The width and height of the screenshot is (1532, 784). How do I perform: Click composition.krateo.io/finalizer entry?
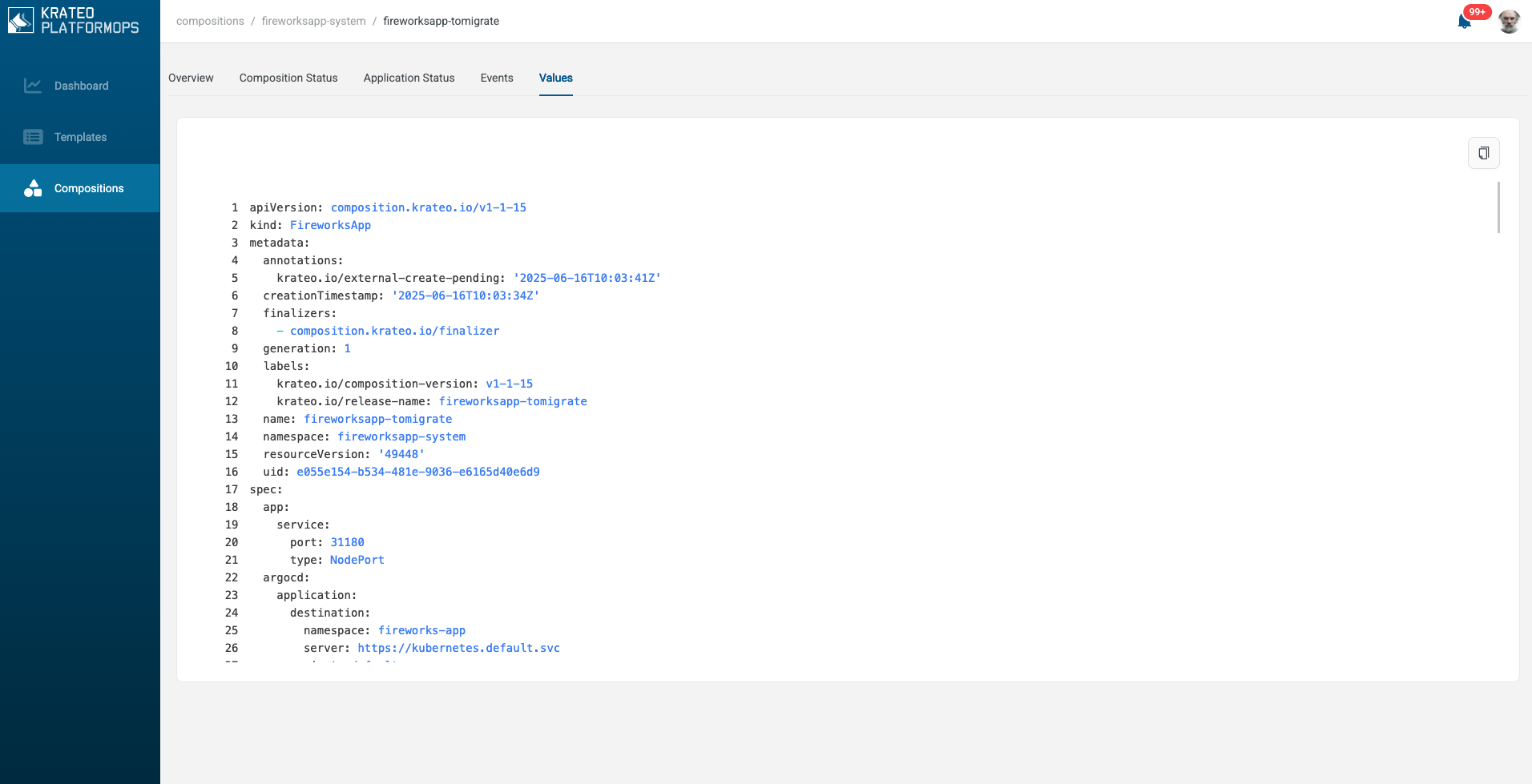coord(394,331)
